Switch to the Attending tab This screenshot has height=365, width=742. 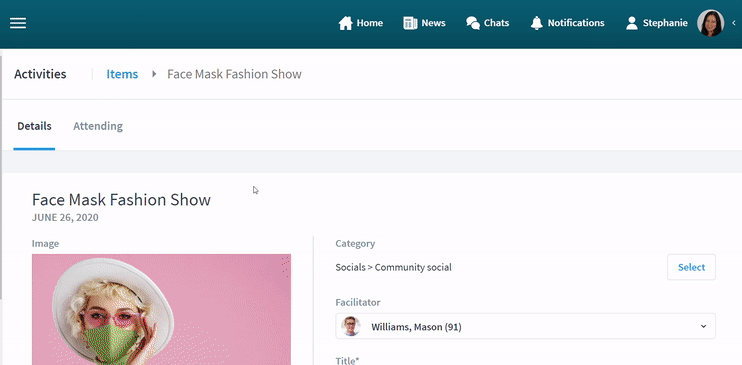point(98,126)
